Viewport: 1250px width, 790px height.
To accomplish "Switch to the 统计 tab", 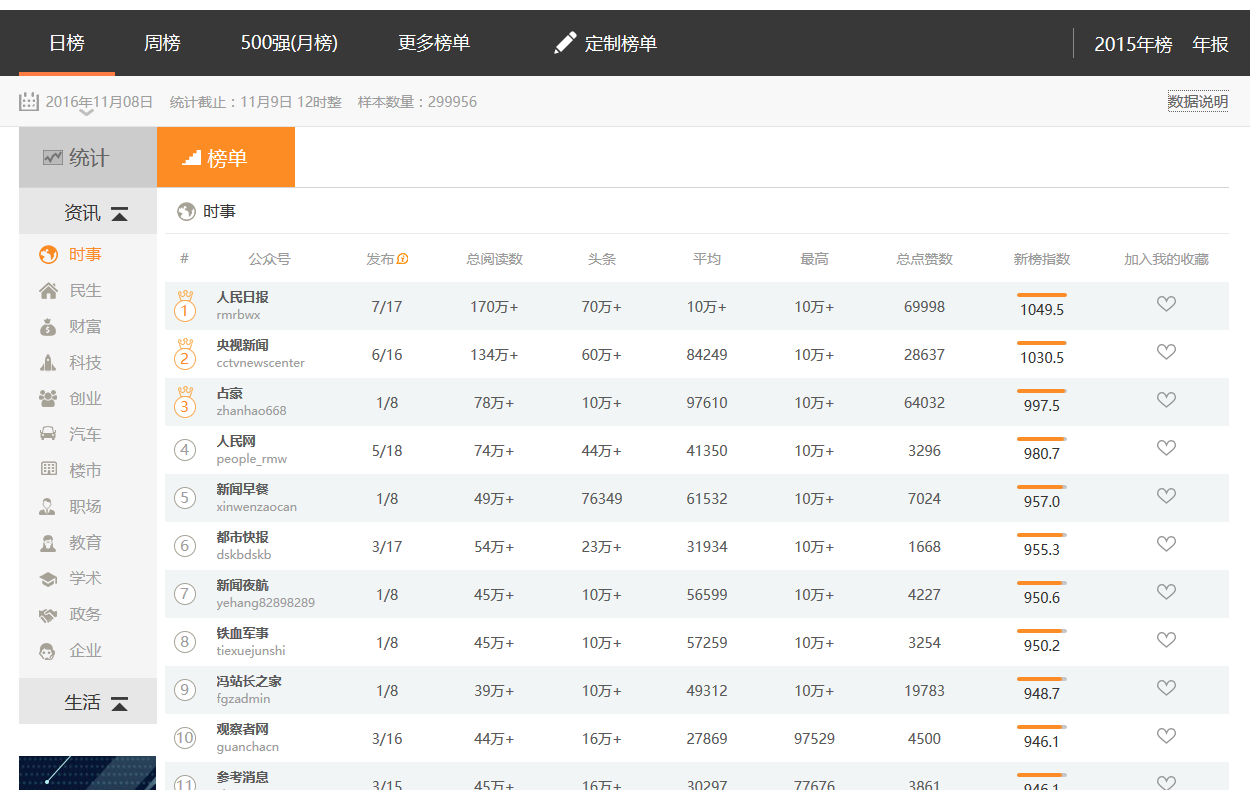I will 88,157.
